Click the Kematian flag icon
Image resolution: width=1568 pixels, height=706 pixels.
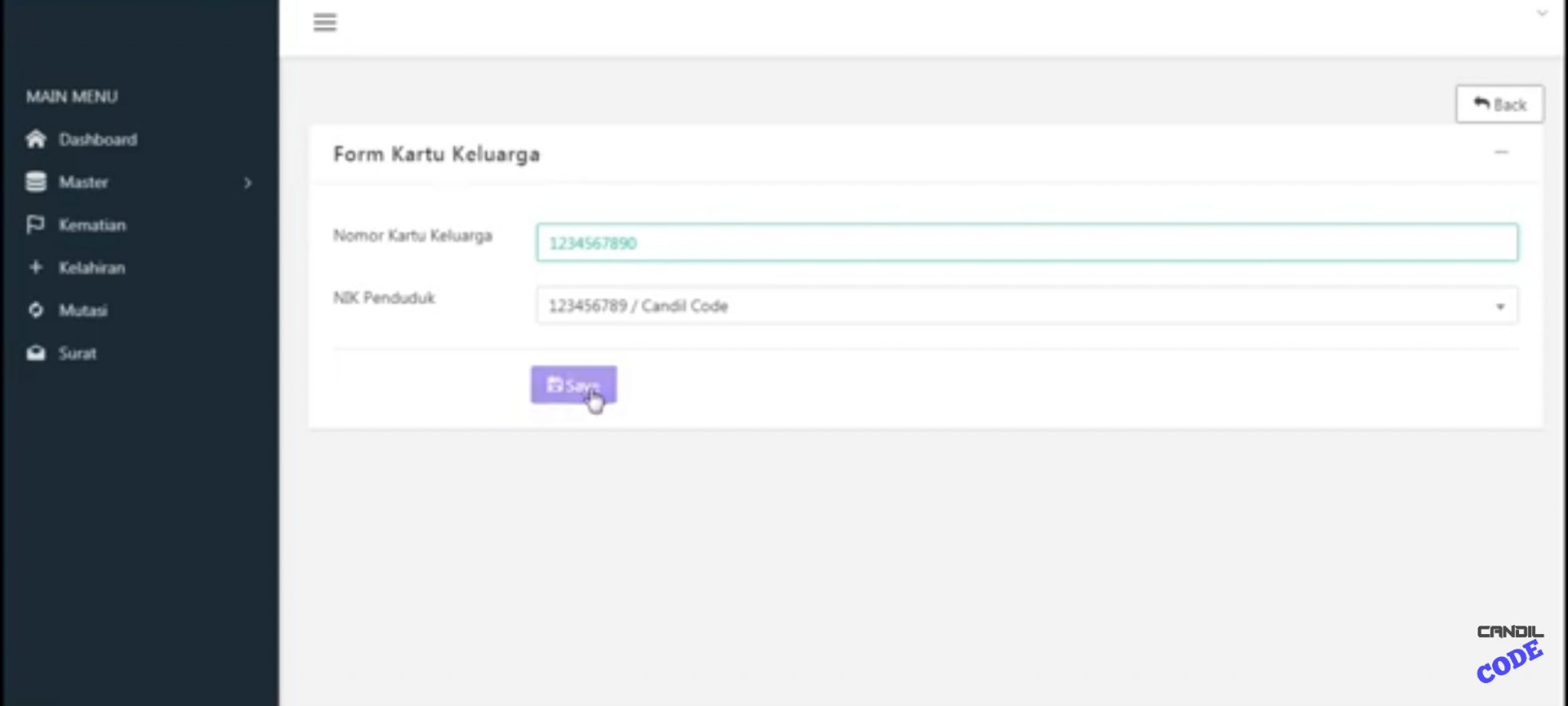(34, 224)
